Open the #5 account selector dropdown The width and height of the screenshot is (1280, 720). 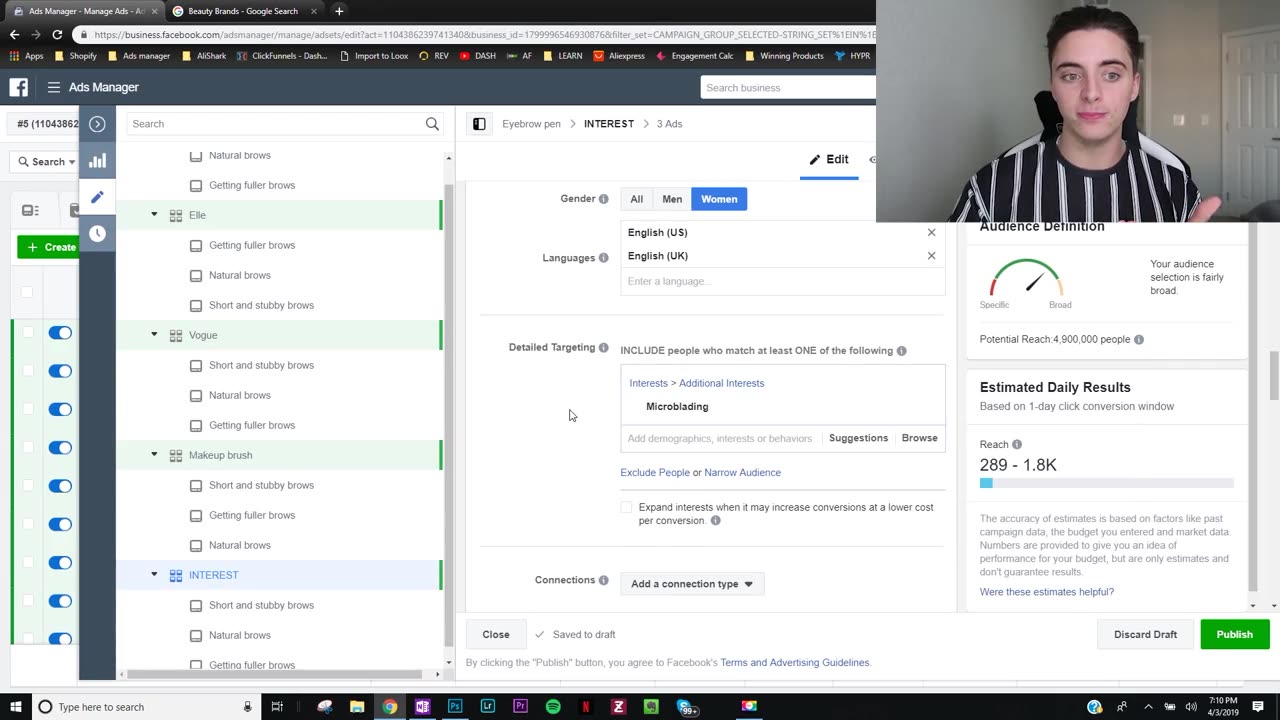45,124
